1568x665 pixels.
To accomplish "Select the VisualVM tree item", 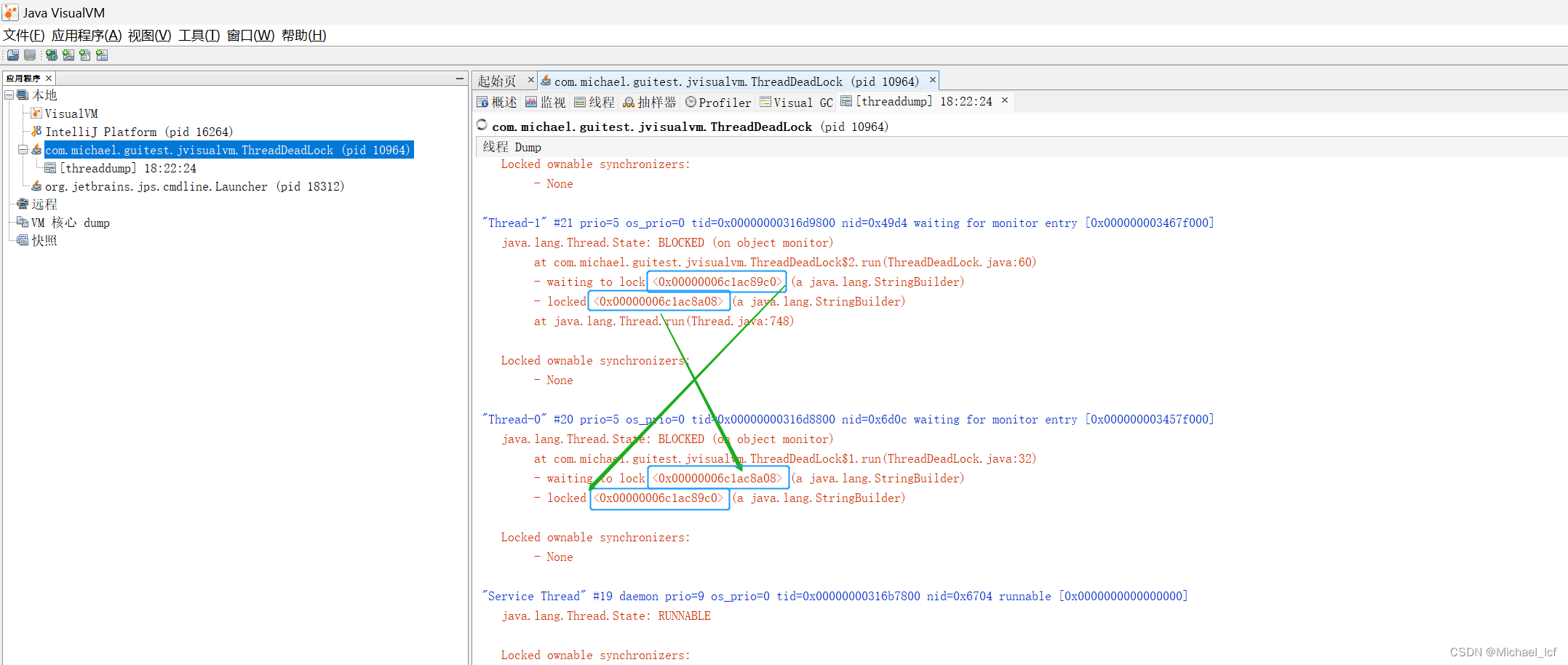I will [x=71, y=114].
